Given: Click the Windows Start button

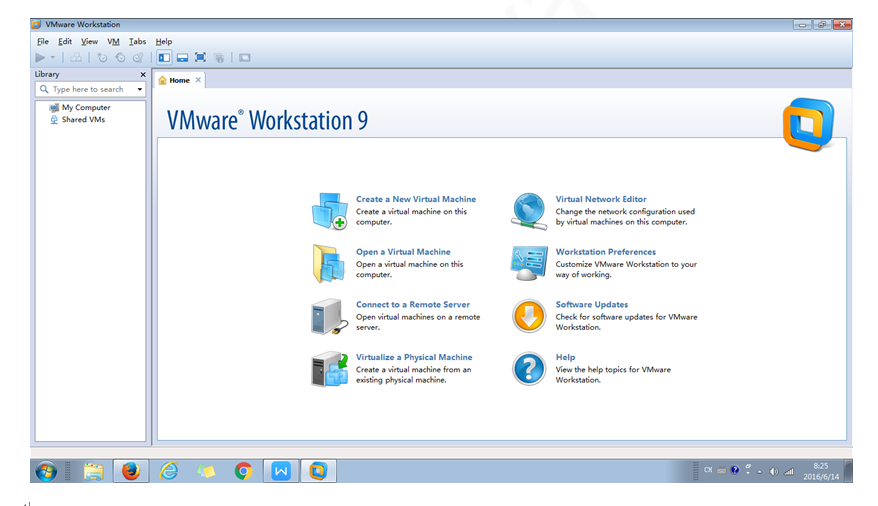Looking at the screenshot, I should pyautogui.click(x=46, y=471).
